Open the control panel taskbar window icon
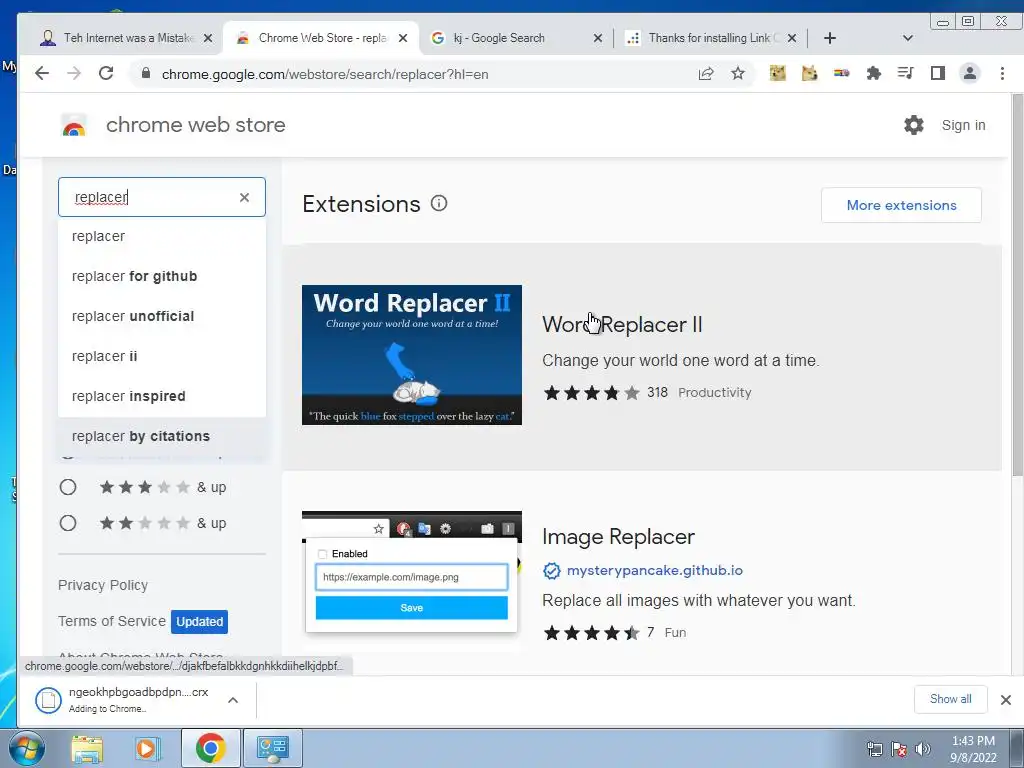Screen dimensions: 1024x768 [272, 748]
